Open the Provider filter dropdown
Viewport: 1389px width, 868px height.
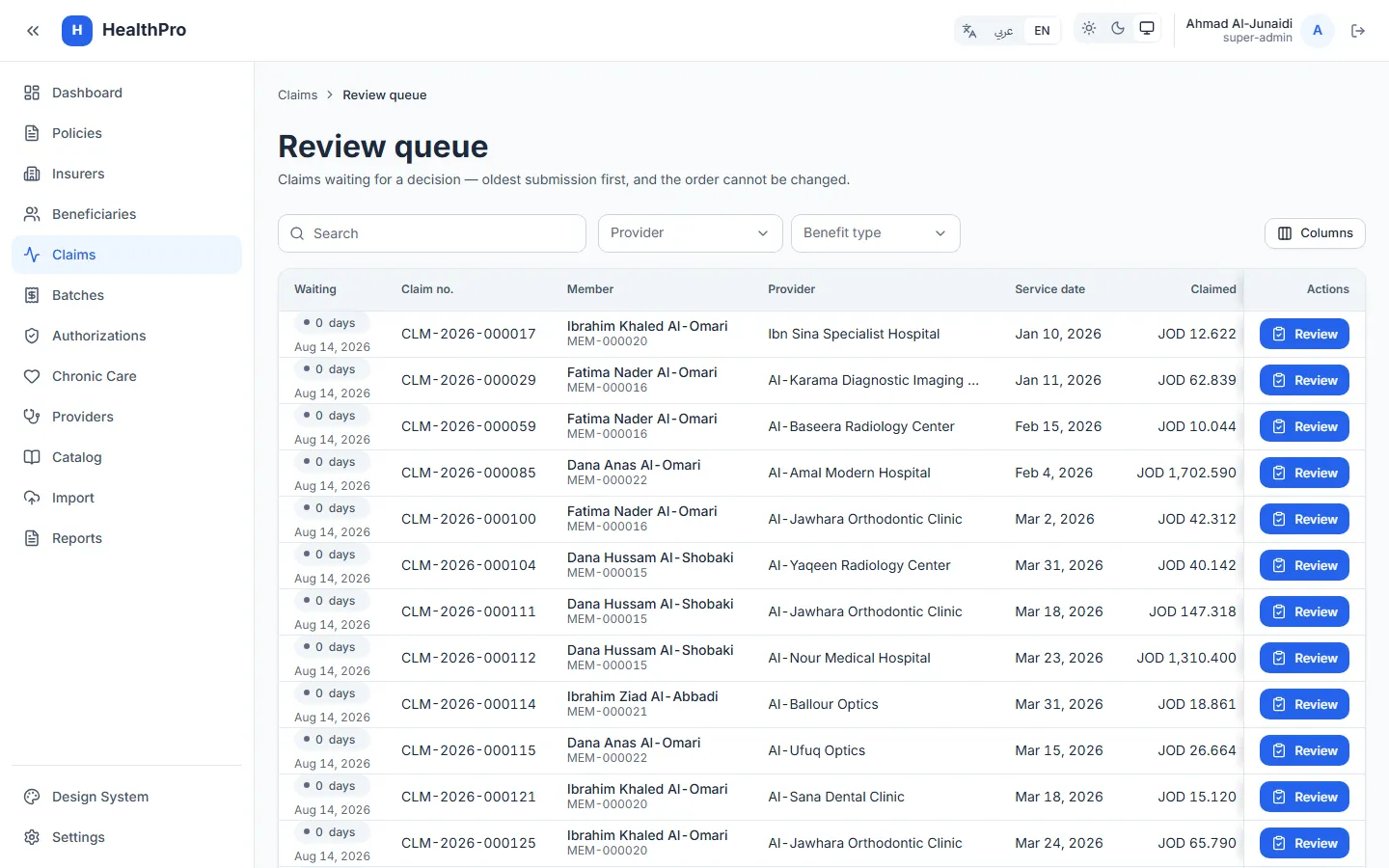tap(691, 233)
